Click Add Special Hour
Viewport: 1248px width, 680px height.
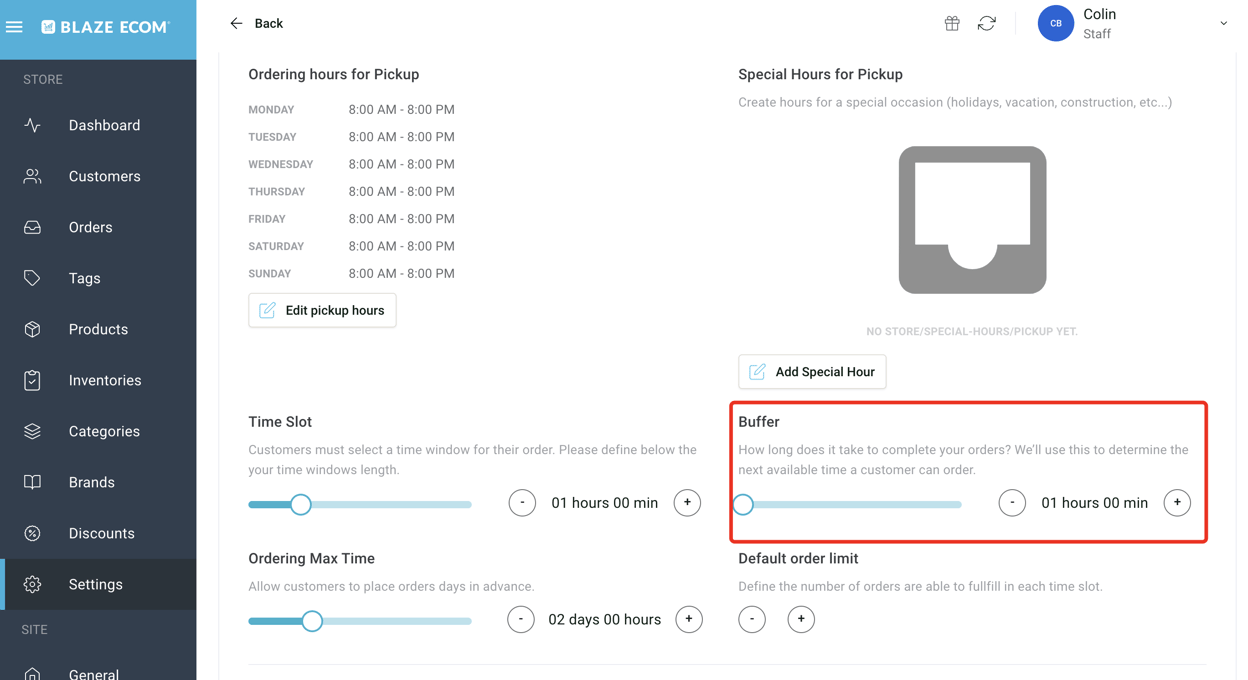coord(812,371)
